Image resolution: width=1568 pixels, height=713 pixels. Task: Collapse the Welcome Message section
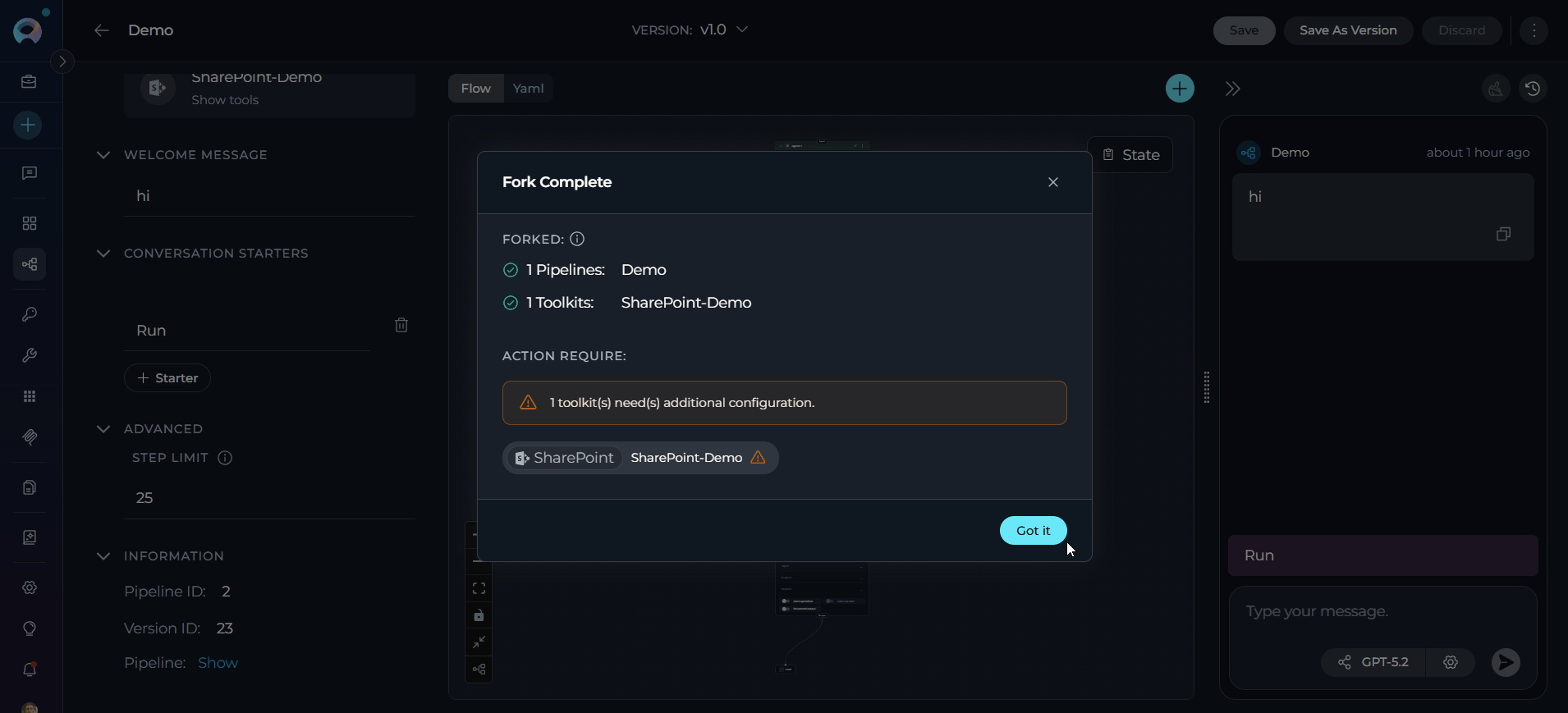coord(103,155)
